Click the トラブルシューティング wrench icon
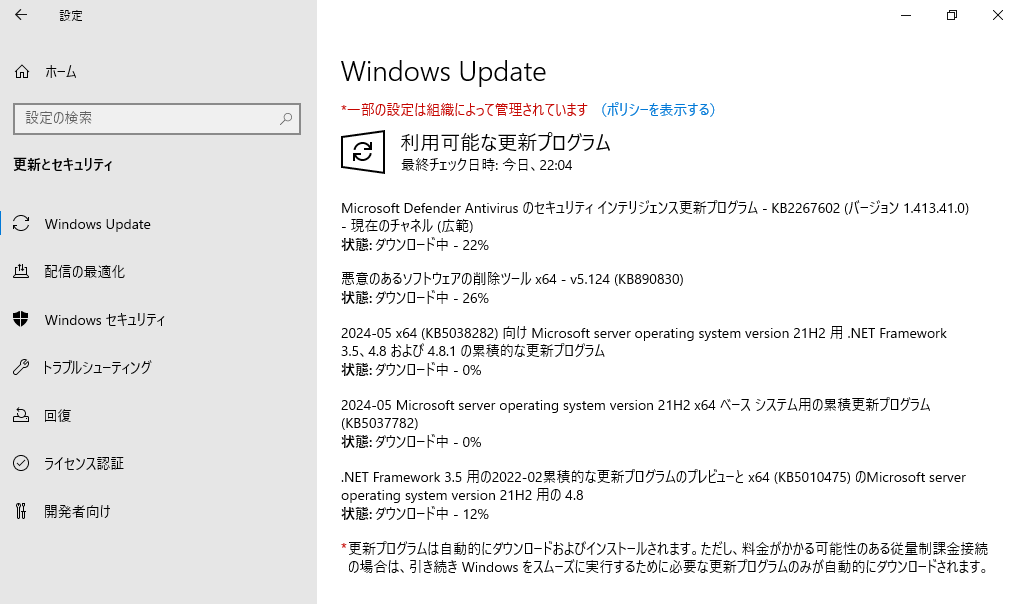 [x=21, y=367]
